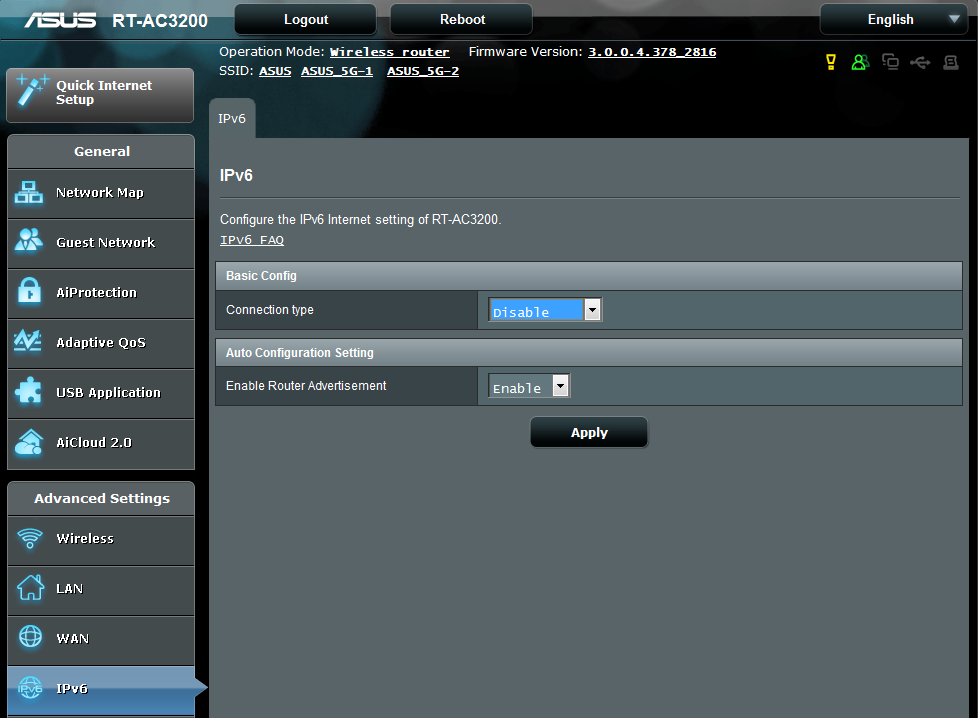This screenshot has height=718, width=978.
Task: Open the Enable Router Advertisement dropdown
Action: (x=529, y=386)
